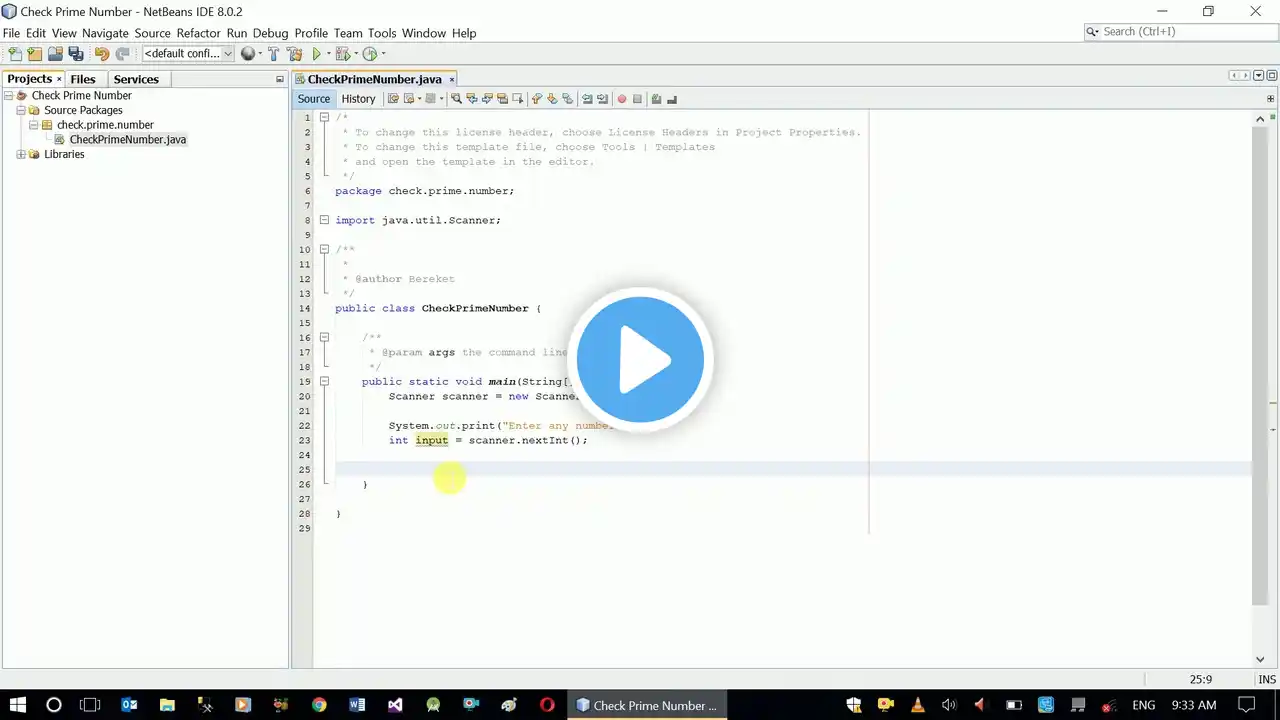1280x720 pixels.
Task: Click the Debug Project toolbar icon
Action: (x=343, y=54)
